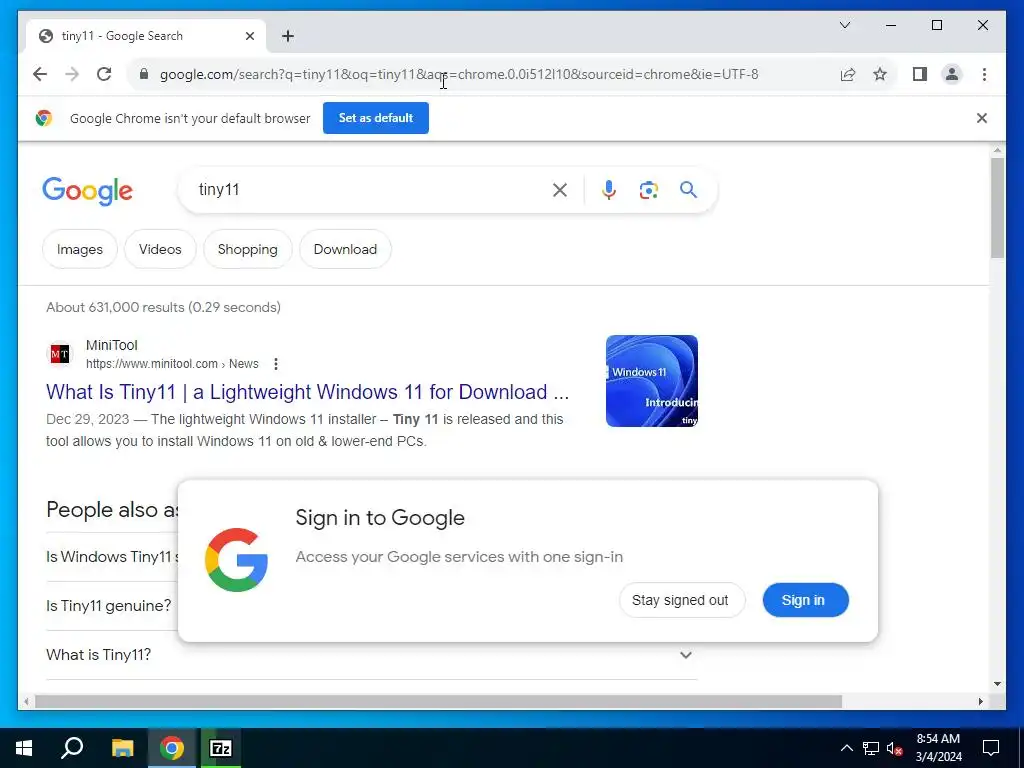Click the About 631,000 results text
The image size is (1024, 768).
(x=163, y=307)
